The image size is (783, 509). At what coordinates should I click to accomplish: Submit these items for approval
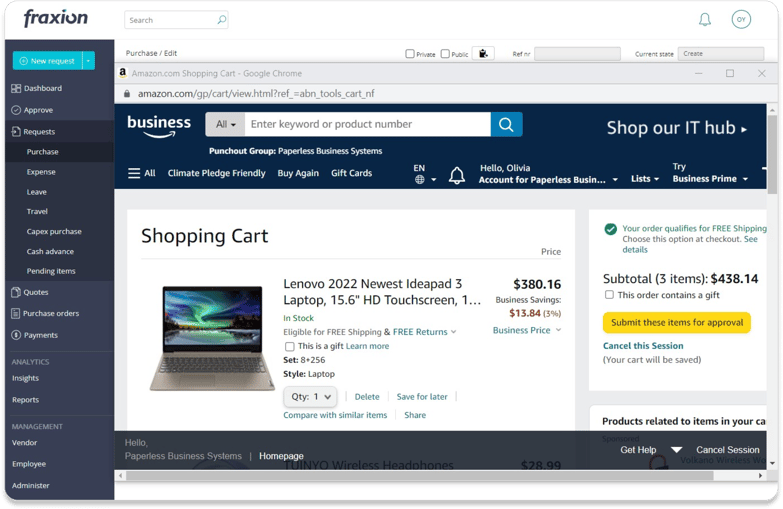(677, 323)
